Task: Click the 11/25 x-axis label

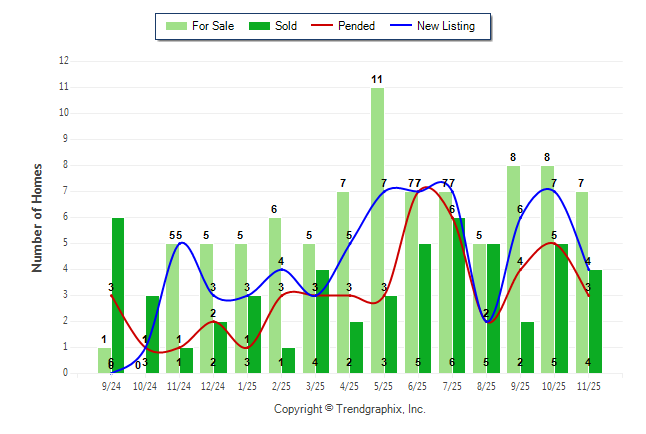Action: point(589,385)
